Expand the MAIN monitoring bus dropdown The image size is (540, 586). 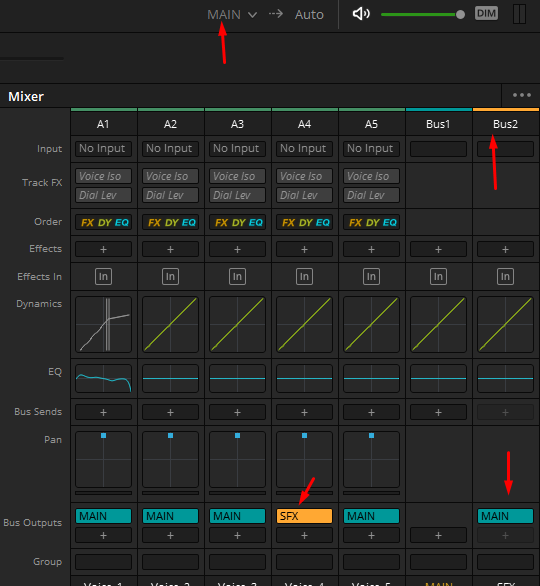(232, 15)
